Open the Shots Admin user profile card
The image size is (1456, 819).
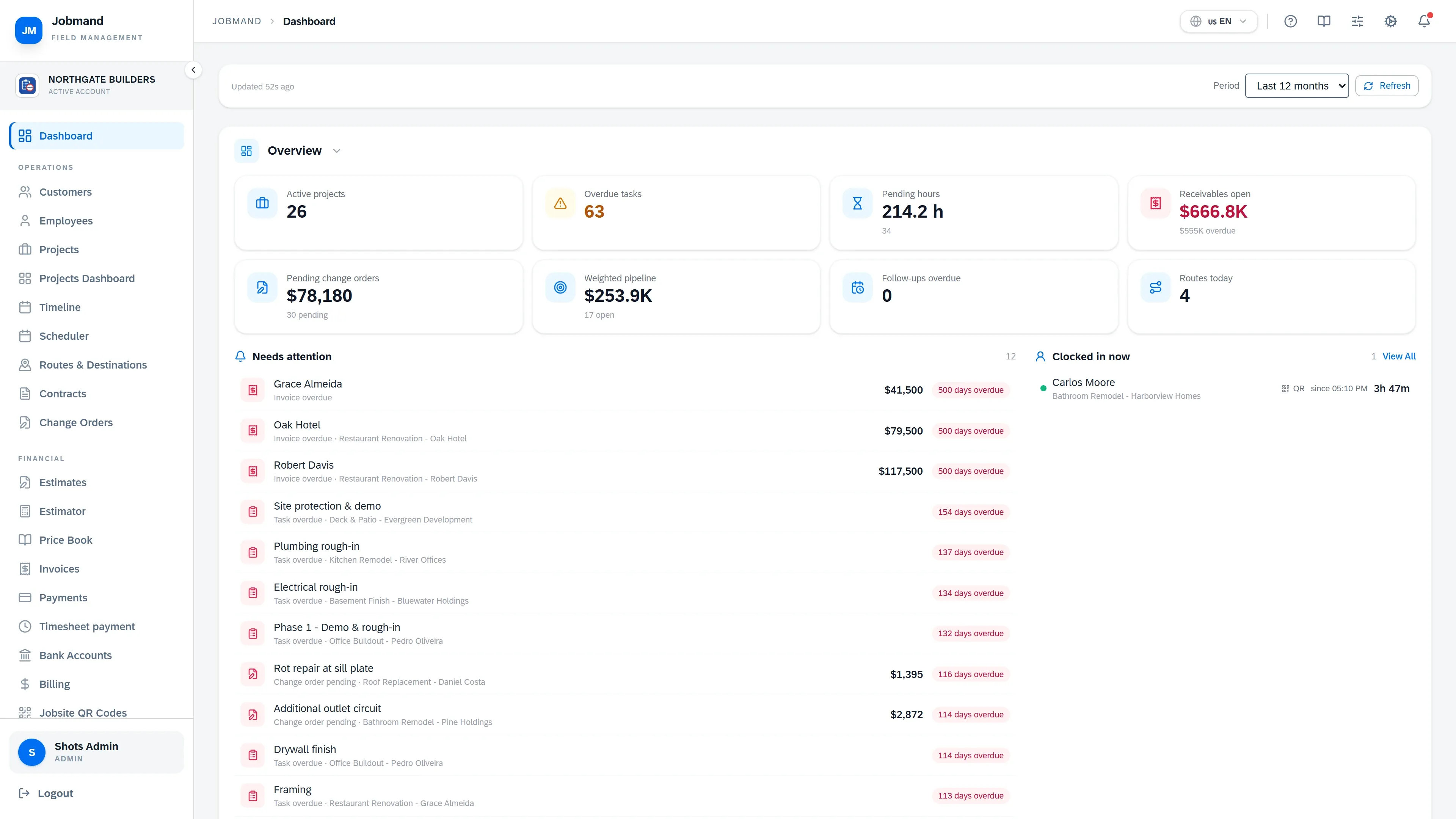[97, 752]
